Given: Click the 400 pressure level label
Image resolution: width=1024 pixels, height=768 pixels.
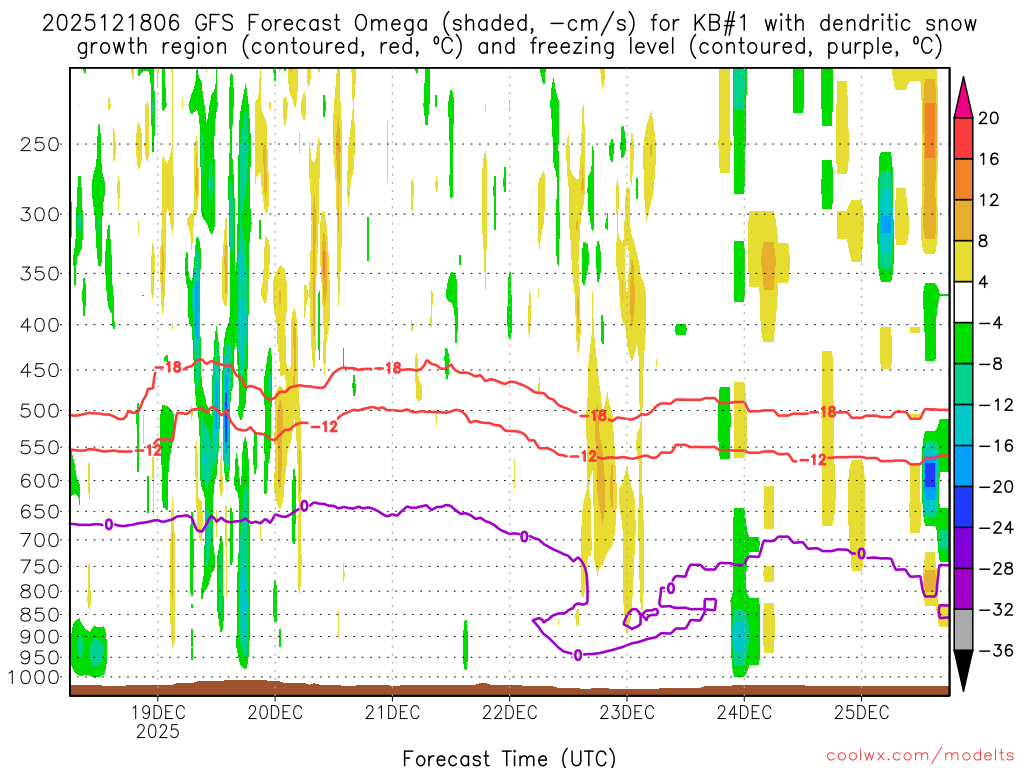Looking at the screenshot, I should 40,325.
